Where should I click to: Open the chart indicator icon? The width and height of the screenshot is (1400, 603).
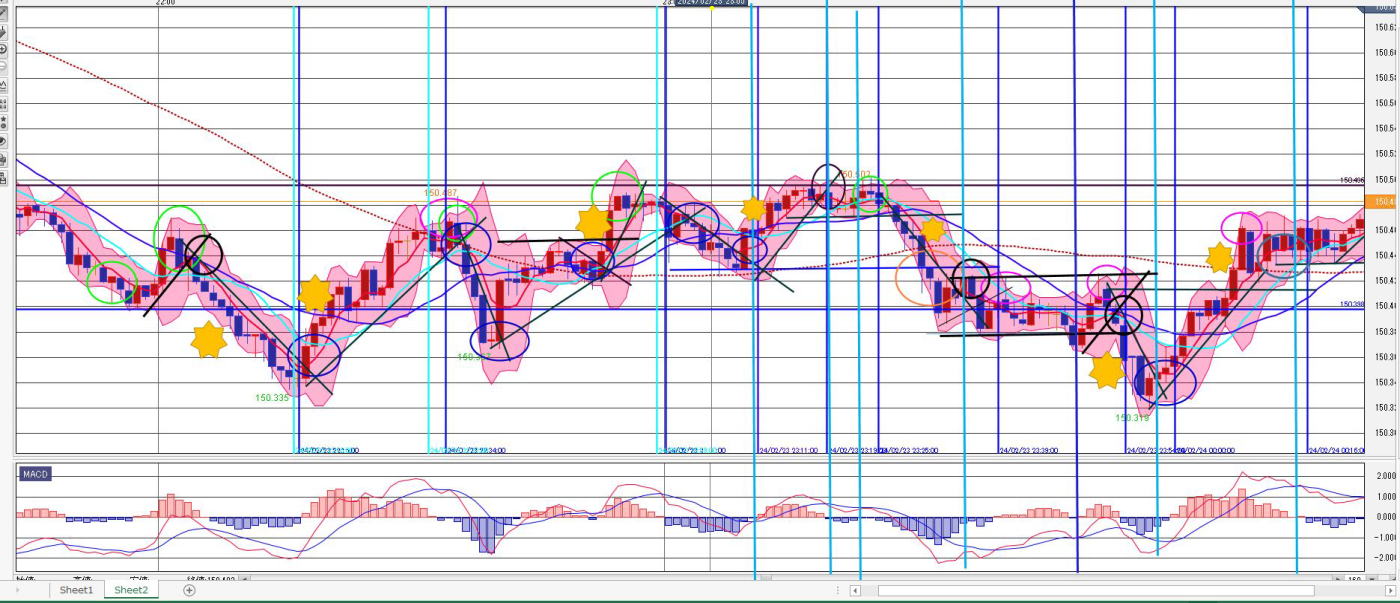click(3, 85)
